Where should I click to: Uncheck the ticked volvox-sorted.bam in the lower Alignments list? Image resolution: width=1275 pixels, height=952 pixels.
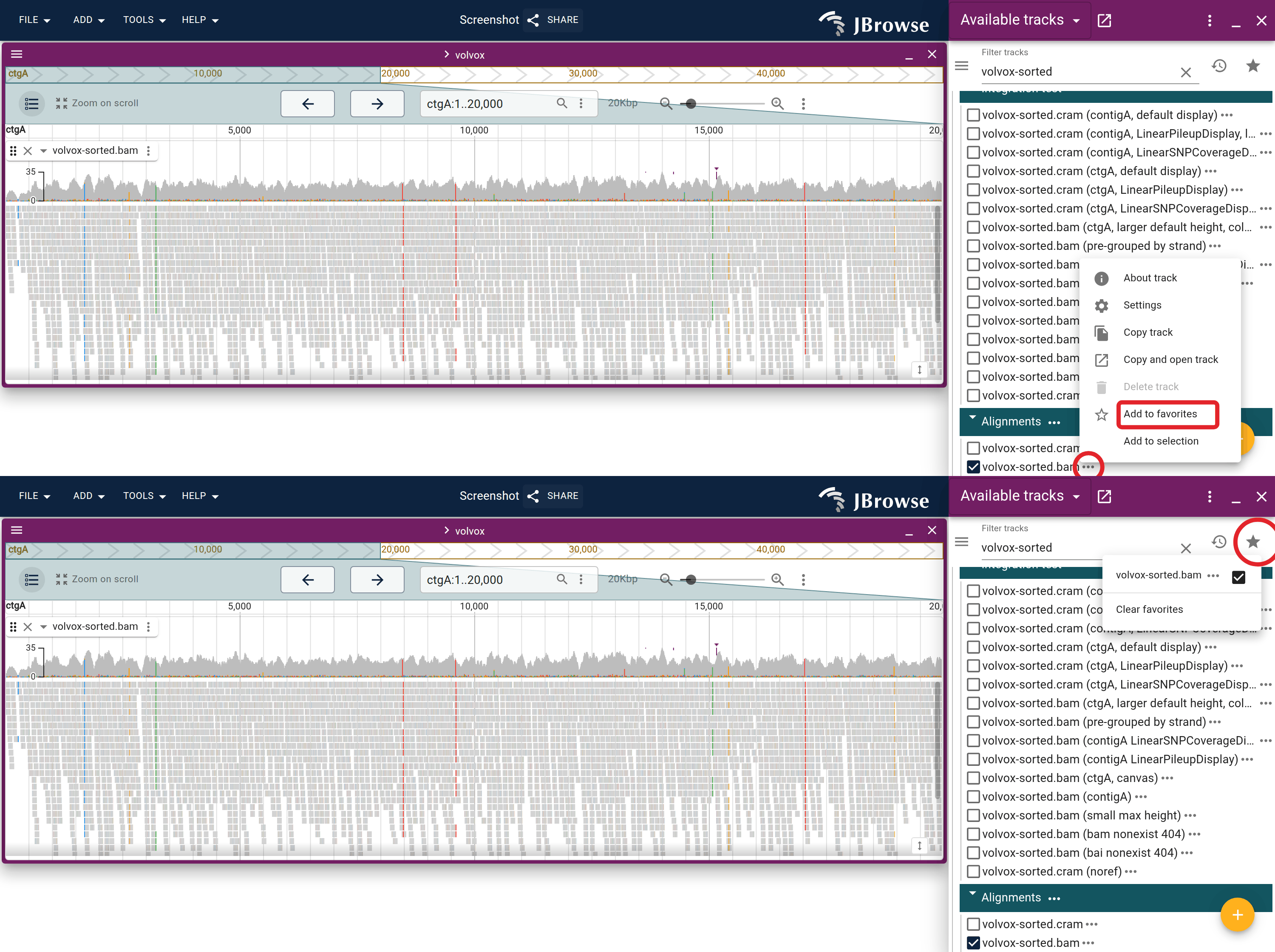pyautogui.click(x=973, y=943)
